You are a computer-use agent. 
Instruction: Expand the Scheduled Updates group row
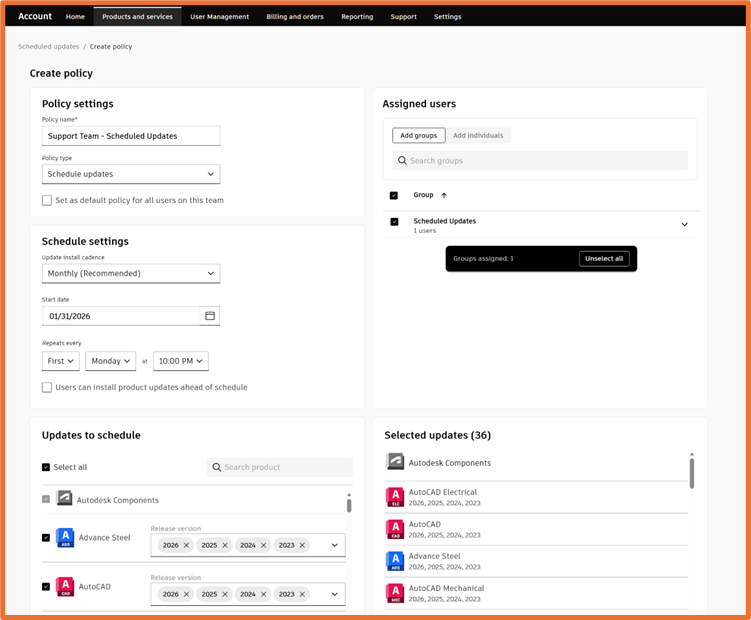coord(684,224)
